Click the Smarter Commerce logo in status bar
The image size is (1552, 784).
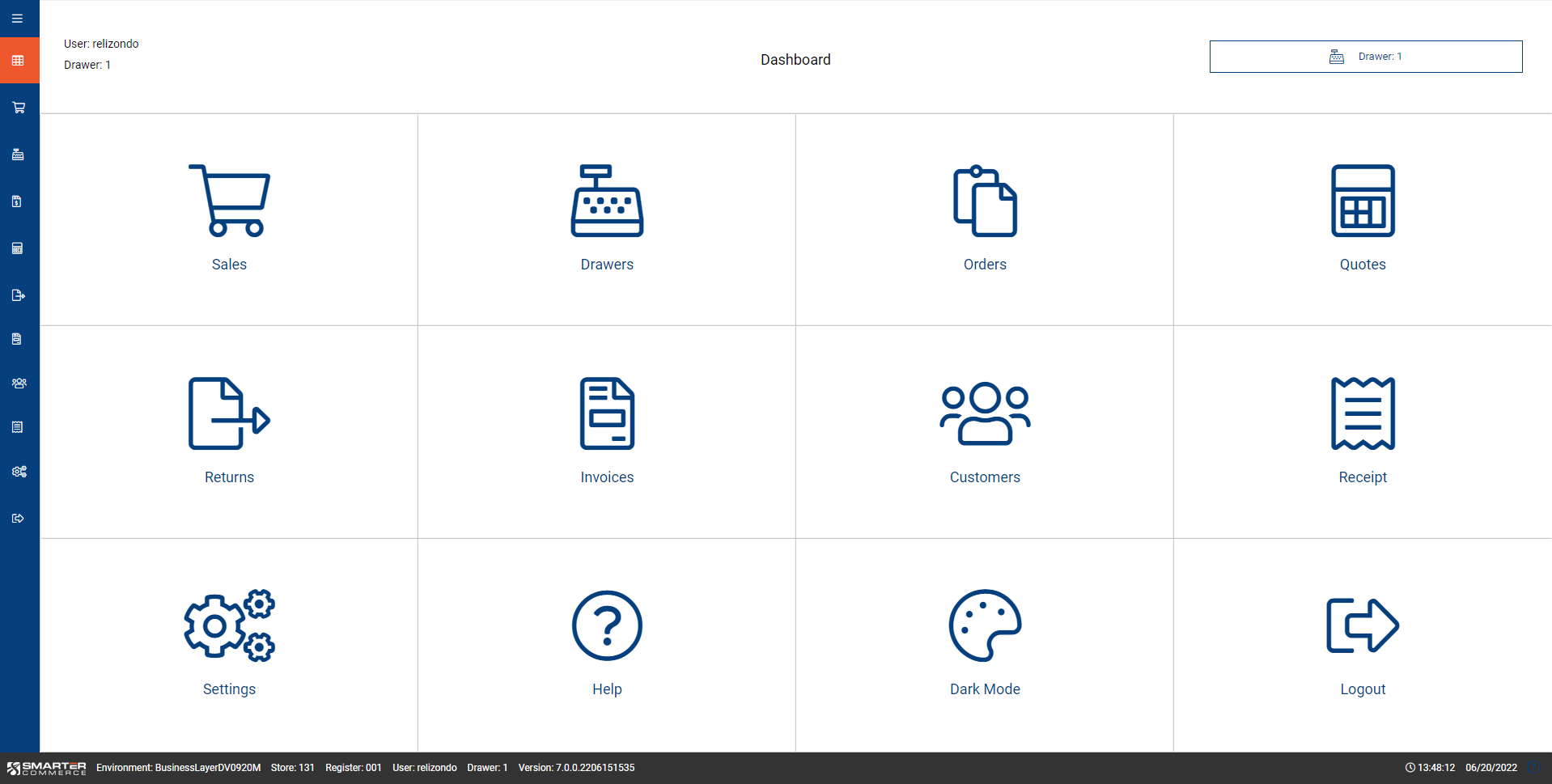click(46, 768)
